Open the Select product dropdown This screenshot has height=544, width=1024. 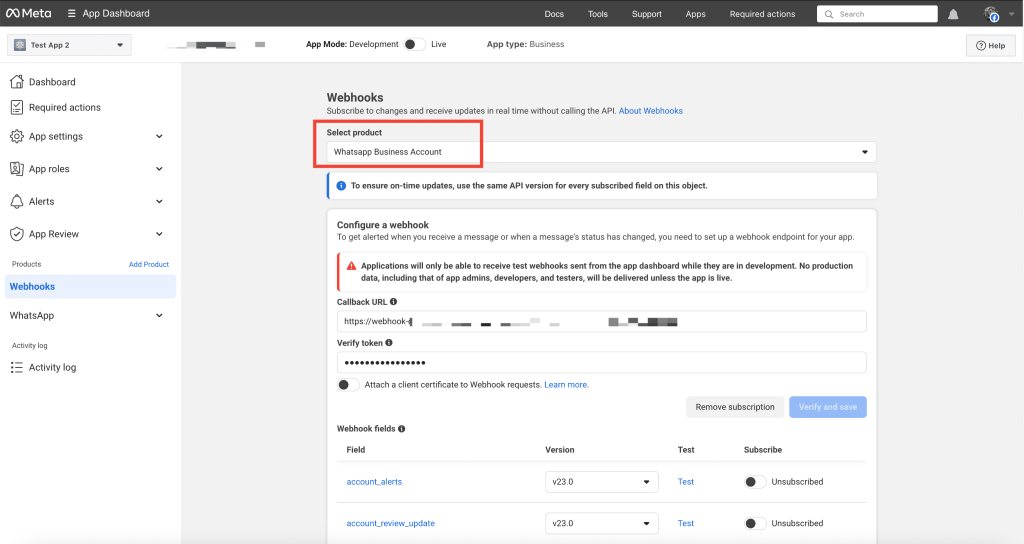(600, 152)
